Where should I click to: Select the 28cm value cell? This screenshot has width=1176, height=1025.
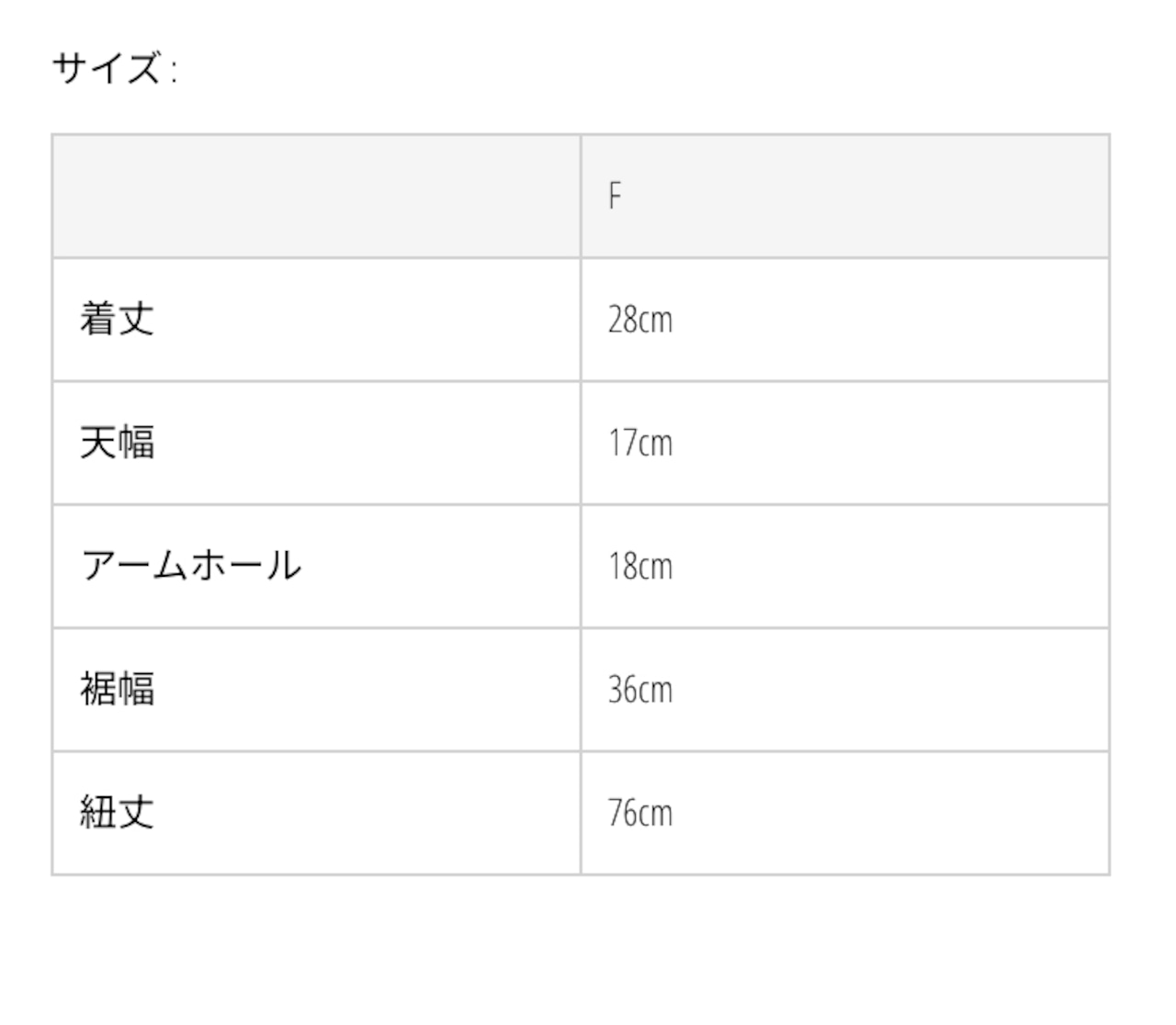[640, 320]
